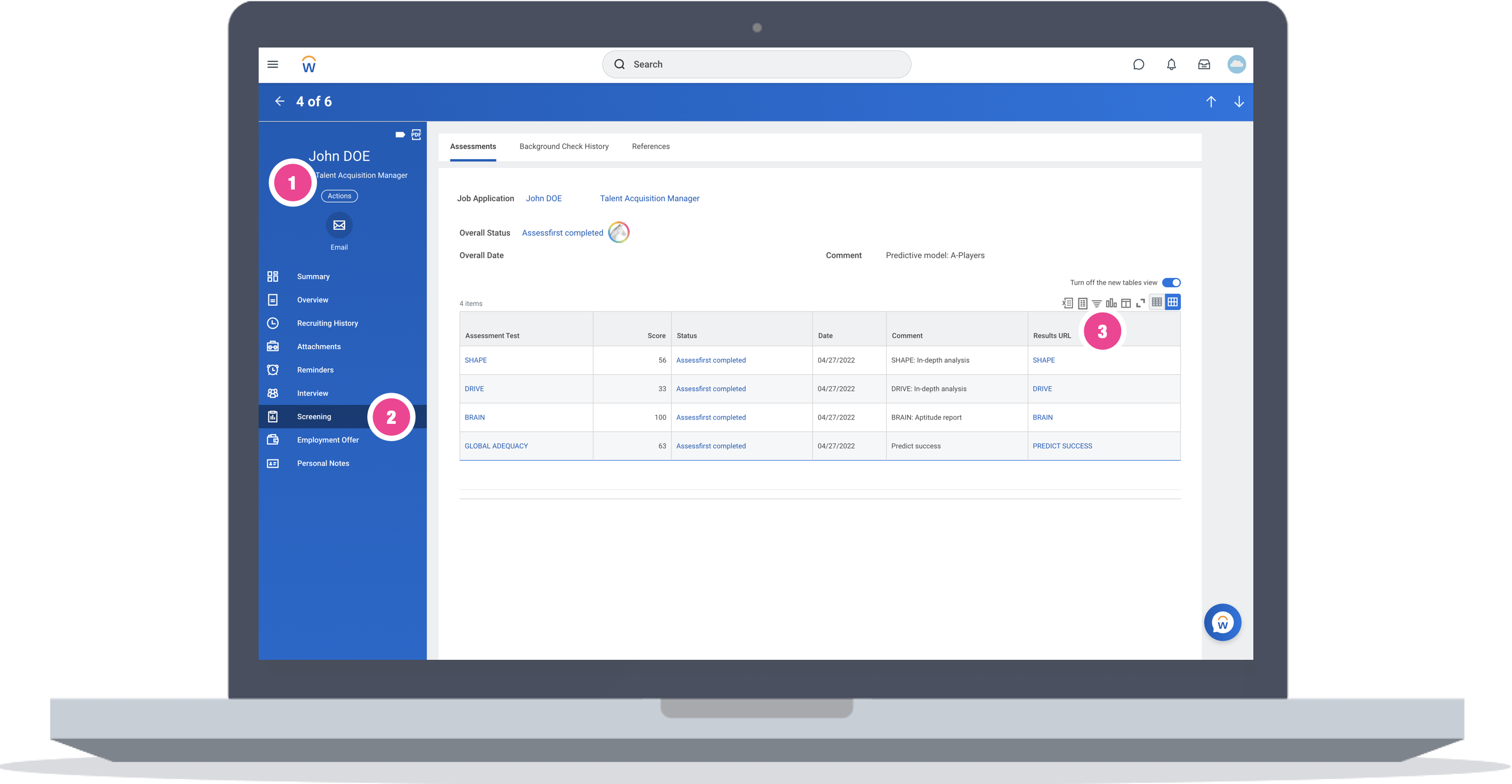Switch to Background Check History tab
Screen dimensions: 1512x784
point(563,146)
